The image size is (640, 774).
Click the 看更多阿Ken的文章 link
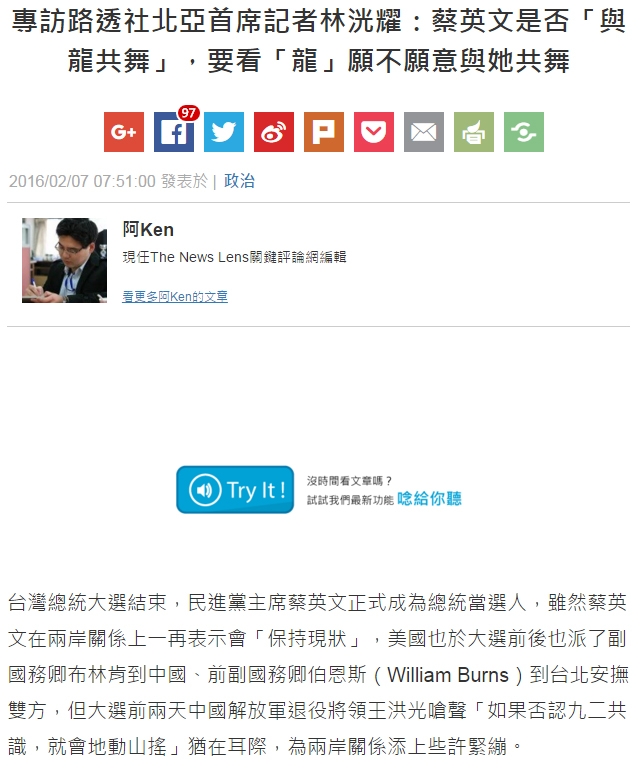tap(175, 296)
